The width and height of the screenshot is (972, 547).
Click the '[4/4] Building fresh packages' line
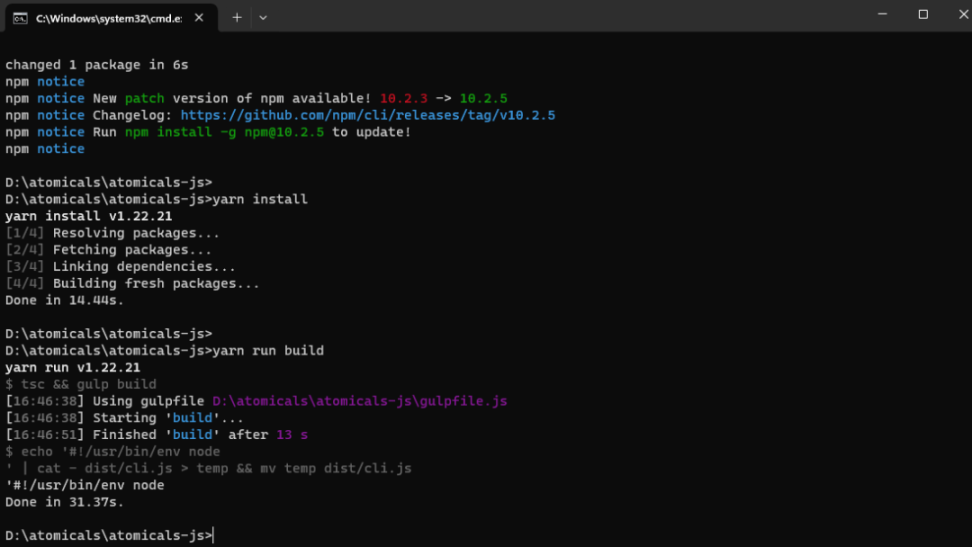click(x=132, y=283)
